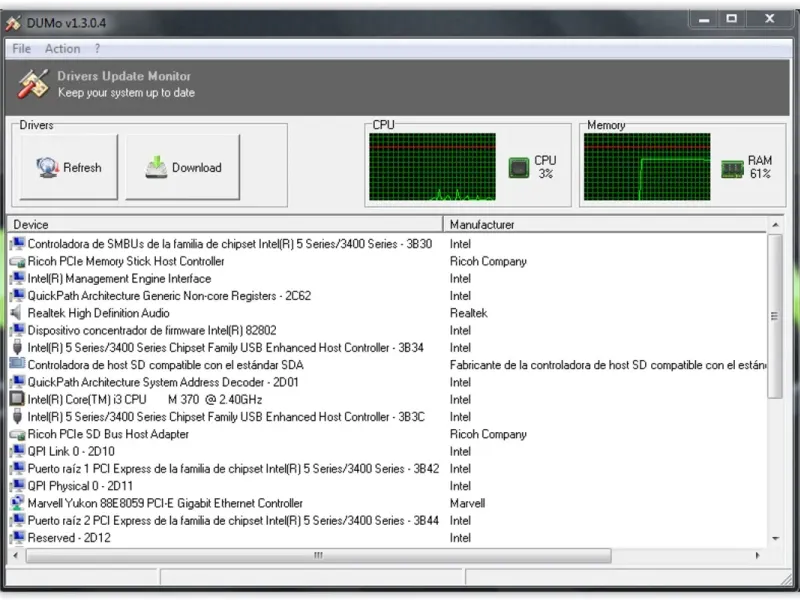Image resolution: width=800 pixels, height=600 pixels.
Task: Select QPI Link 0 - 2D10 text
Action: coord(71,452)
